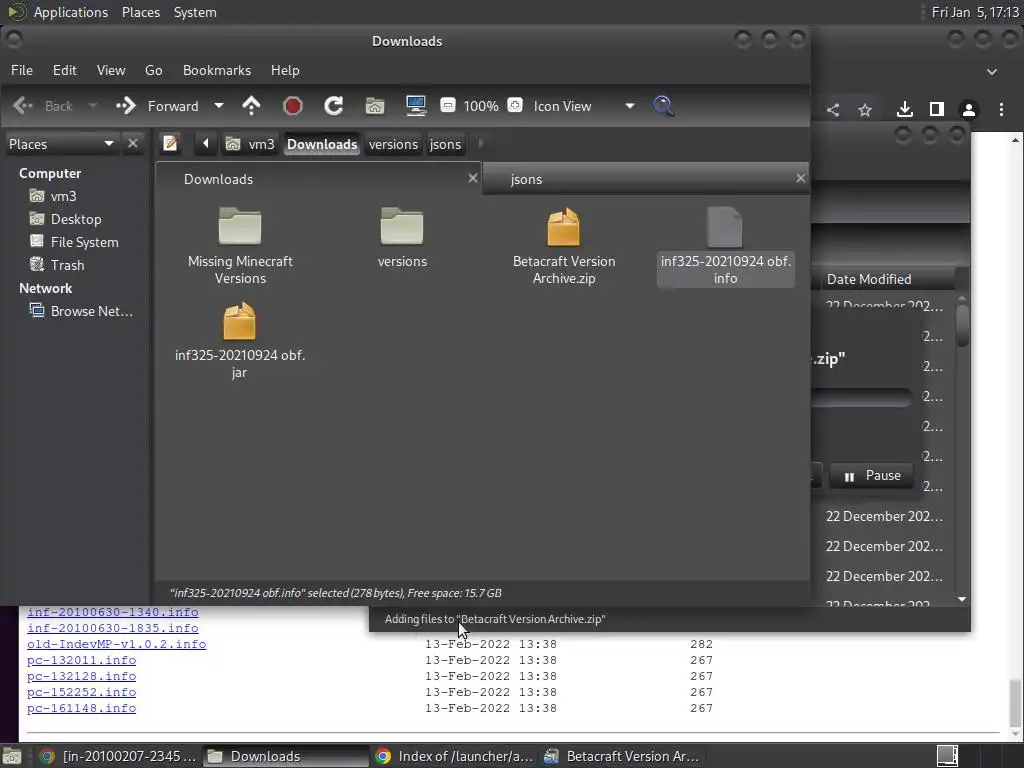Select the Missing Minecraft Versions folder
This screenshot has width=1024, height=768.
(240, 246)
